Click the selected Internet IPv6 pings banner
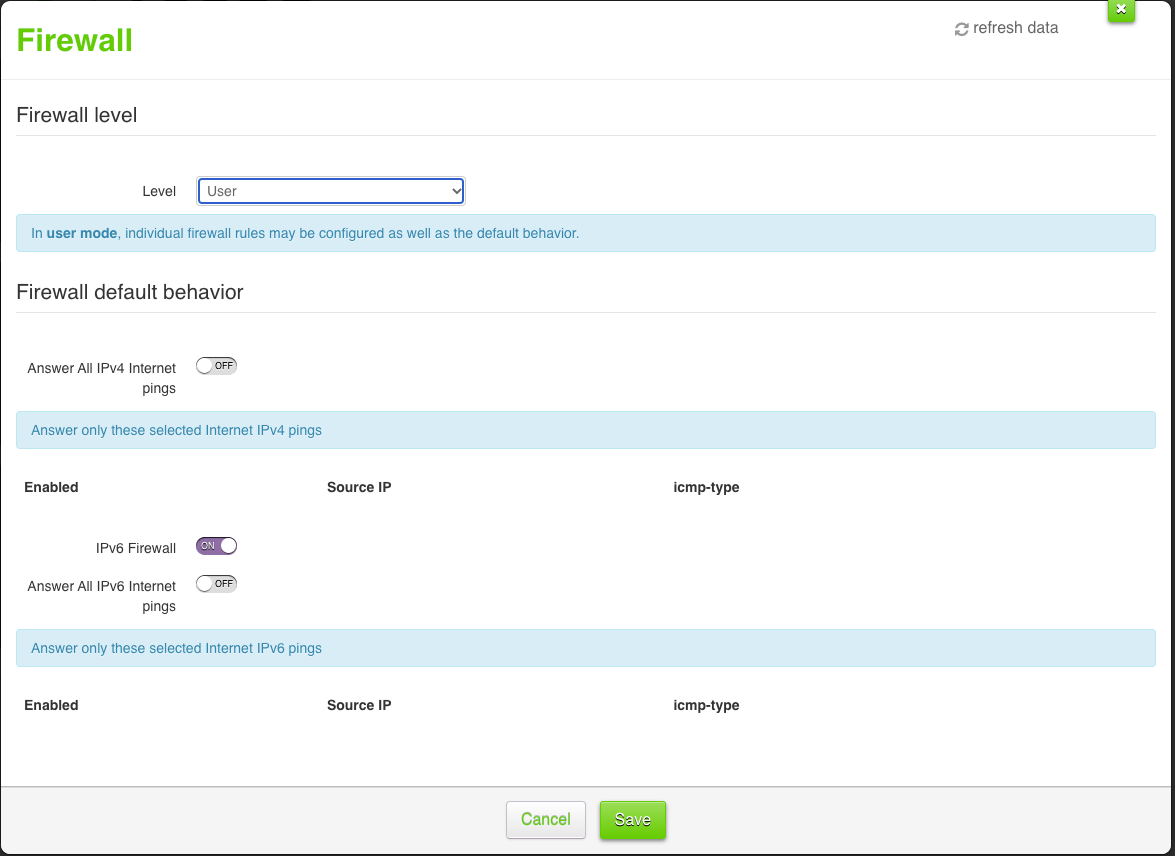 coord(586,648)
